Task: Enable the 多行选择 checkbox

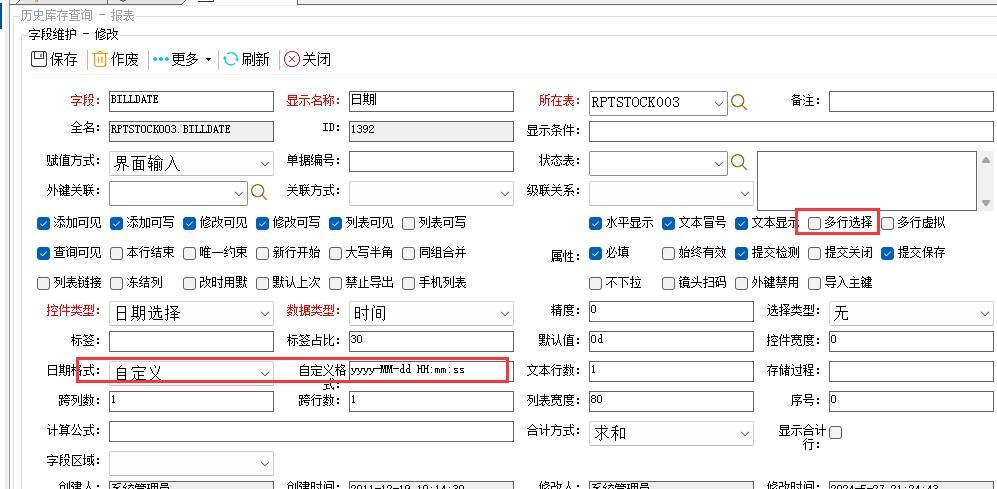Action: coord(815,223)
